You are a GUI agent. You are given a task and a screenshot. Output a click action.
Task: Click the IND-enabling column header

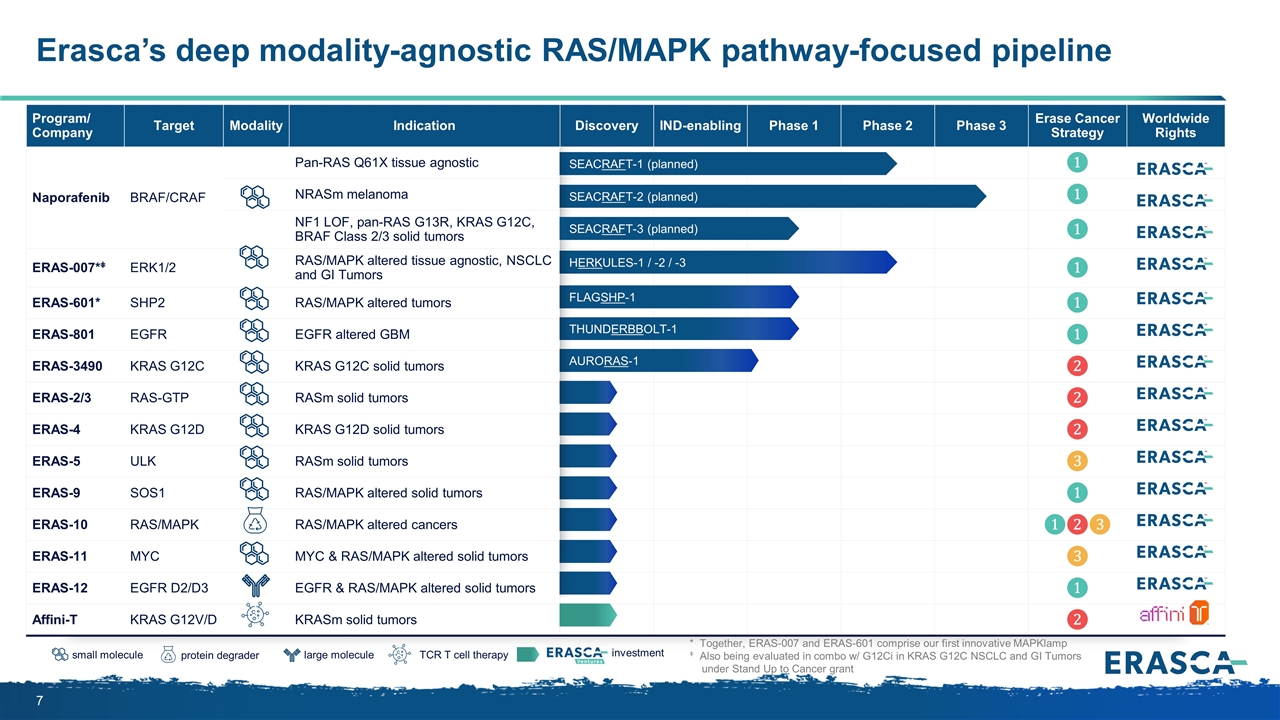(700, 125)
